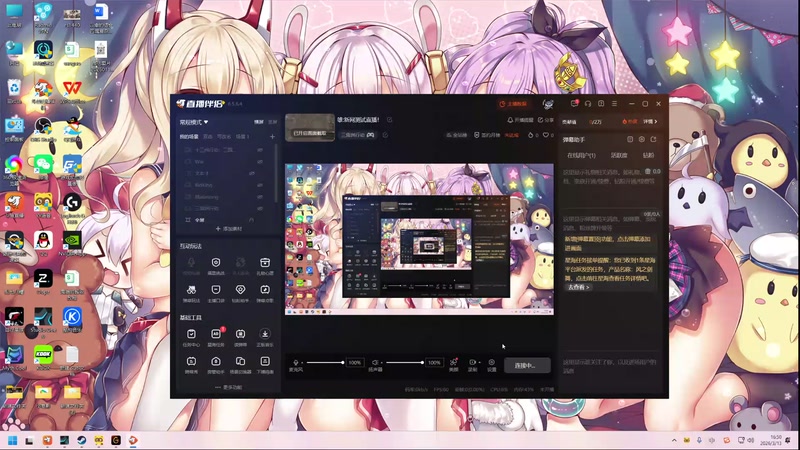Click the 连接中... start stream button

pos(527,365)
